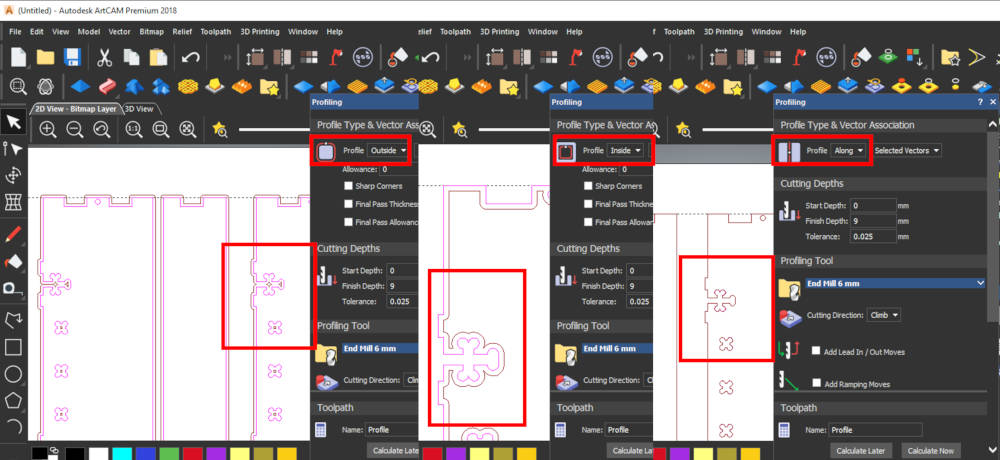Save the model with the floppy icon
This screenshot has height=460, width=1000.
71,57
